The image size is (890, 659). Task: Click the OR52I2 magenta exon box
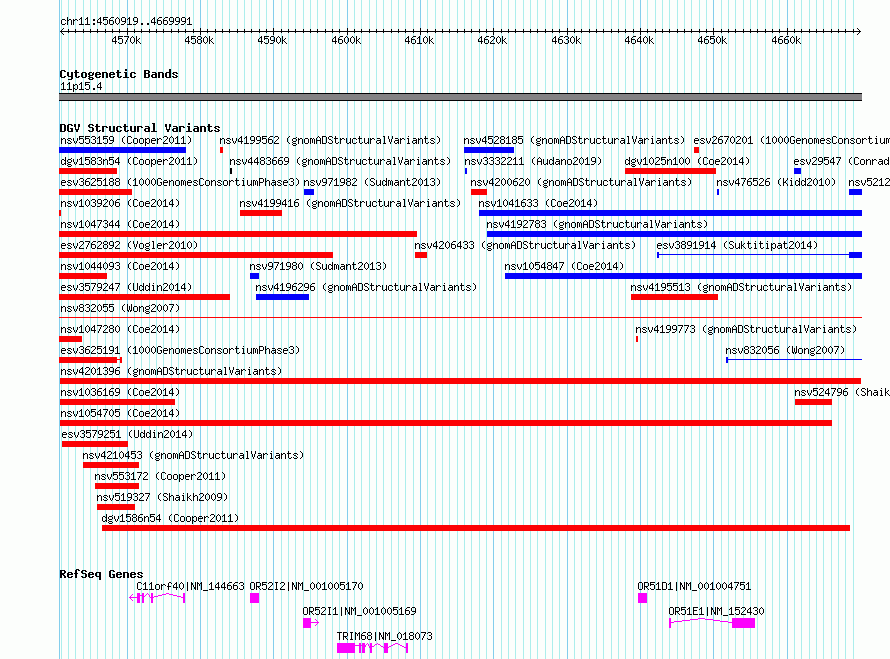[x=254, y=598]
